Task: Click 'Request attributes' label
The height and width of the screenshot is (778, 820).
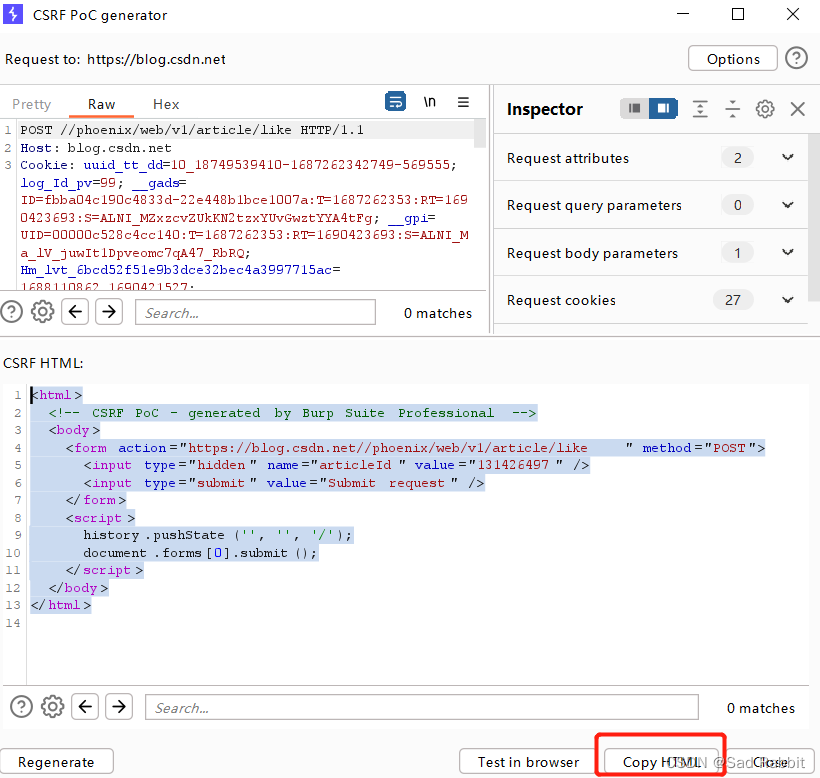Action: pyautogui.click(x=568, y=158)
